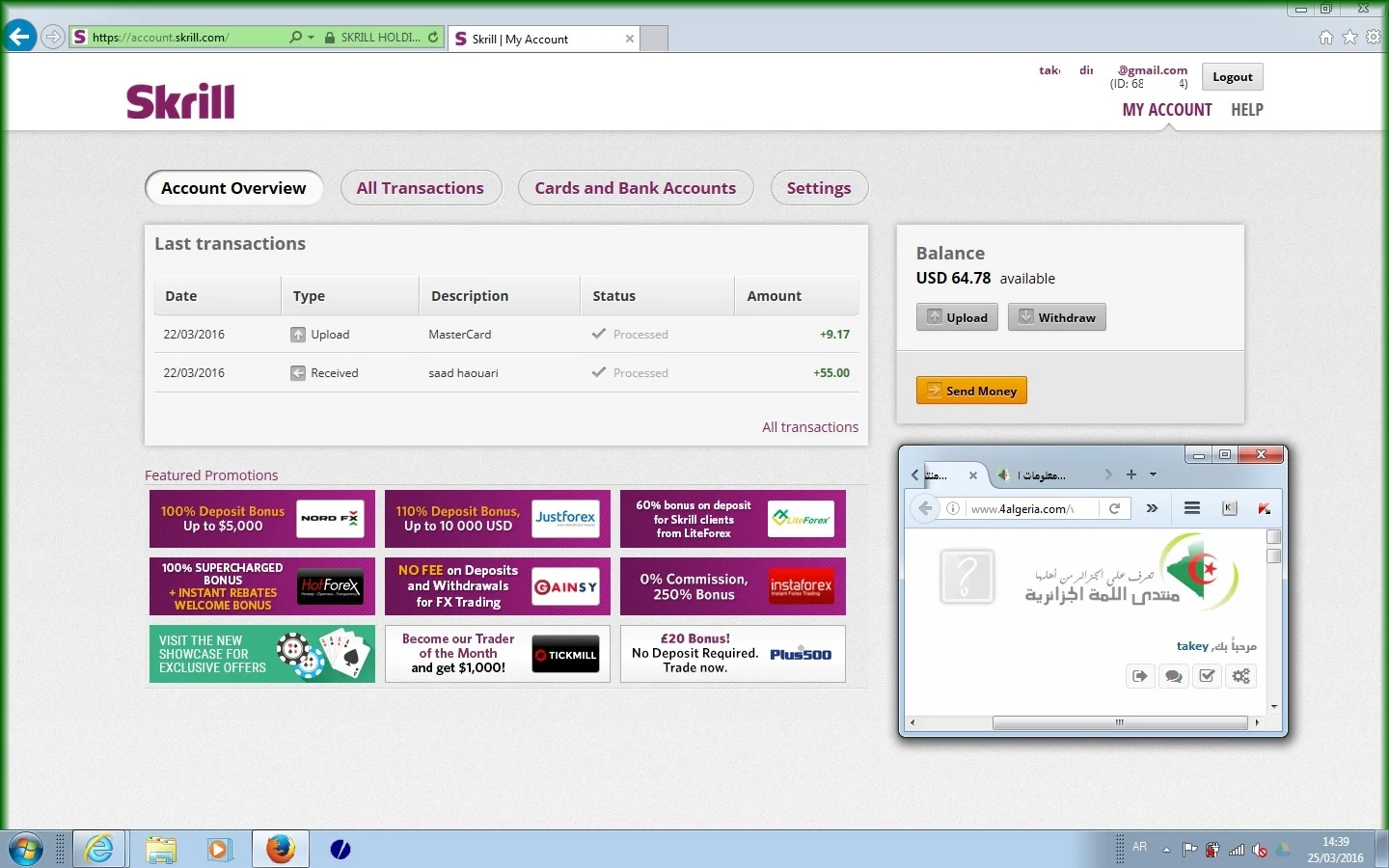This screenshot has width=1389, height=868.
Task: Open the Firefox hamburger menu
Action: coord(1192,508)
